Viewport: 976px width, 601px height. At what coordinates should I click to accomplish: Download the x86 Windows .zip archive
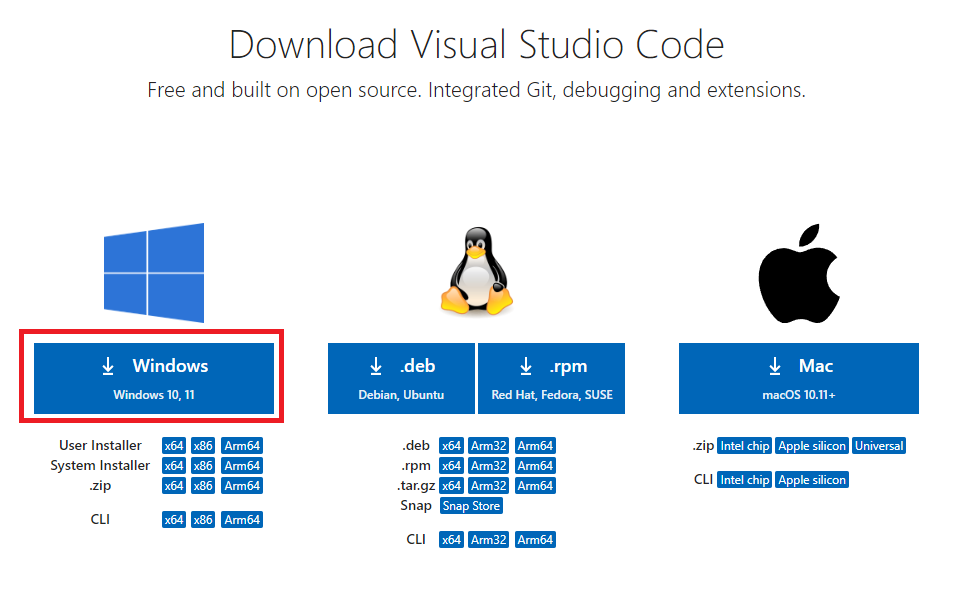[203, 485]
